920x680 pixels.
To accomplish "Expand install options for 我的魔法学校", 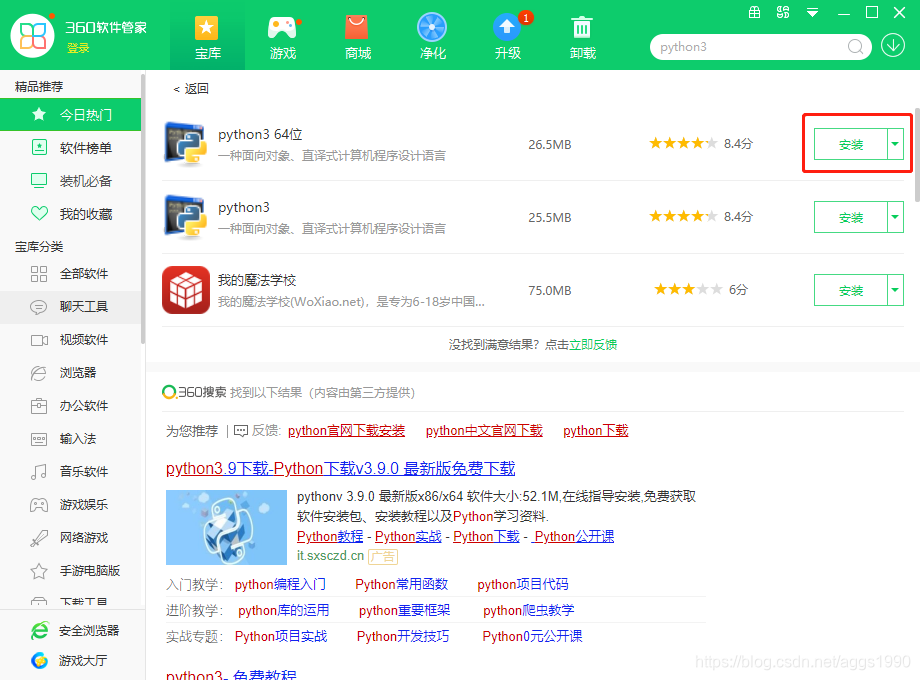I will pyautogui.click(x=895, y=290).
